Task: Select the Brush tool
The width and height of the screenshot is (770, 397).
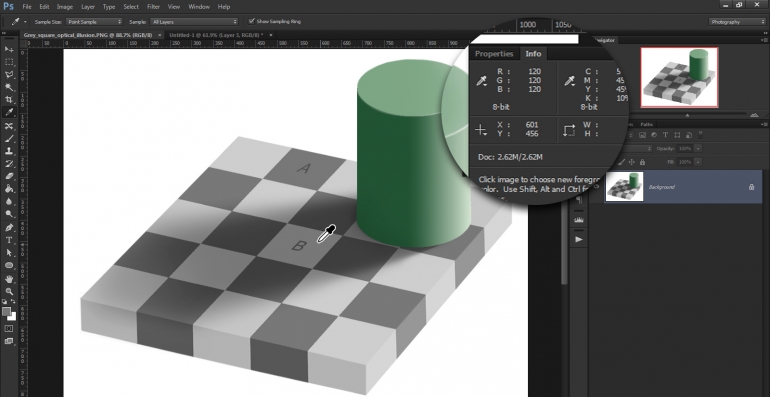Action: point(9,139)
